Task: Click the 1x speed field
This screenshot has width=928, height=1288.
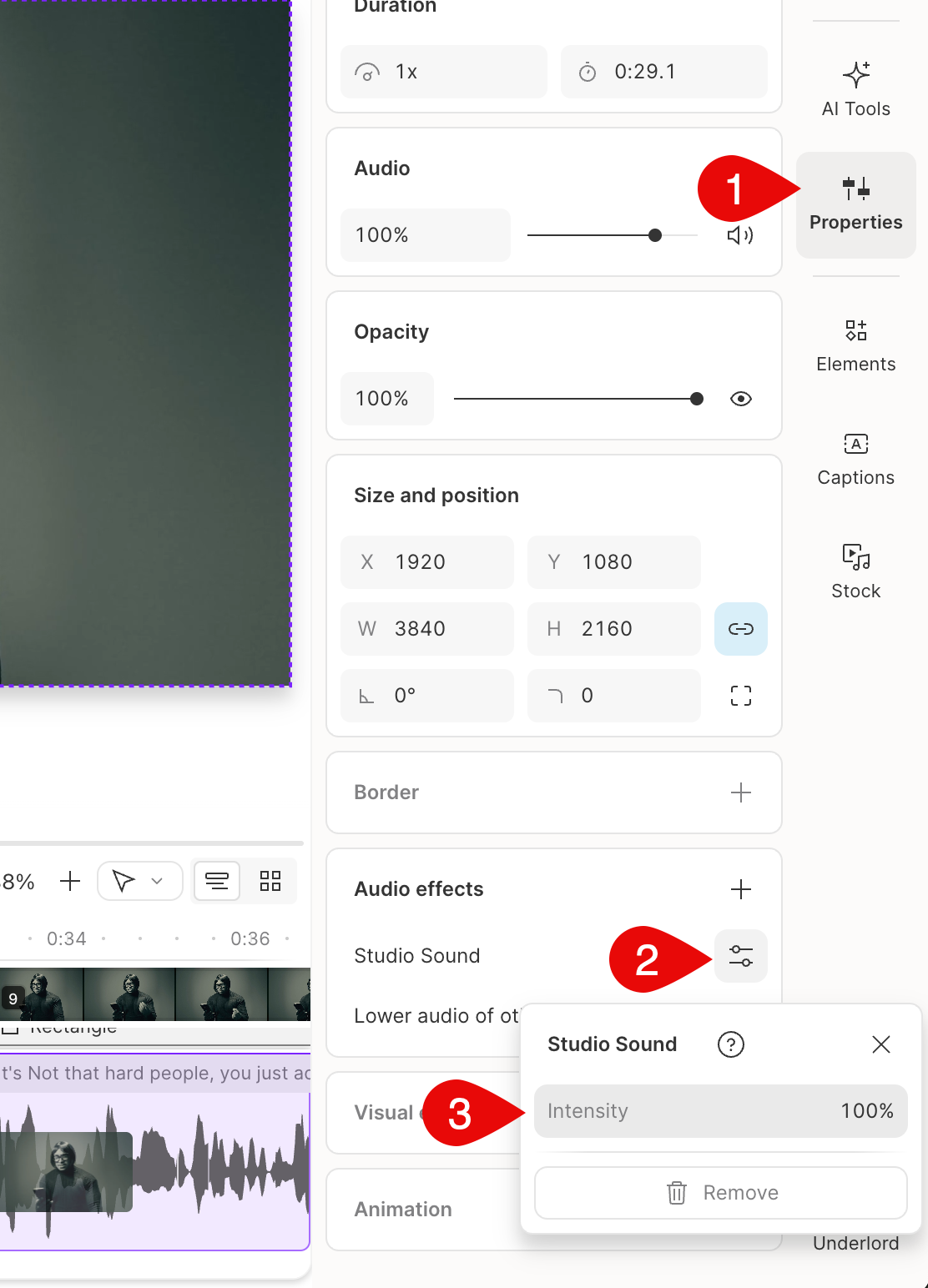Action: [443, 72]
